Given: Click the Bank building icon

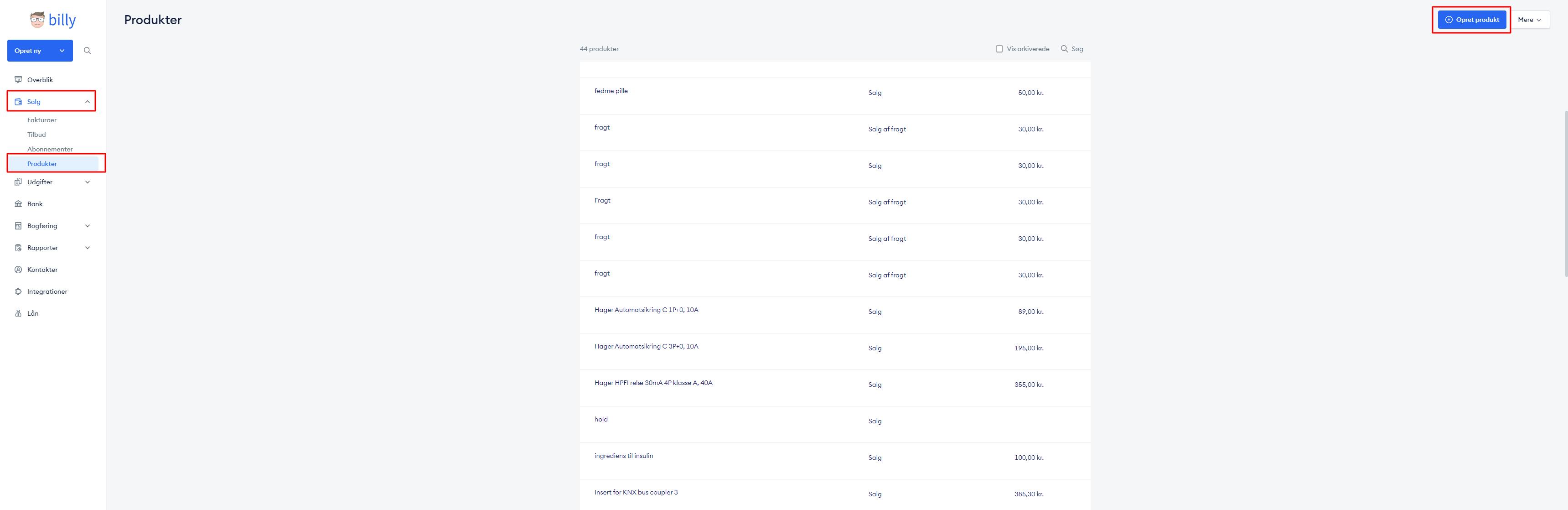Looking at the screenshot, I should pyautogui.click(x=18, y=204).
